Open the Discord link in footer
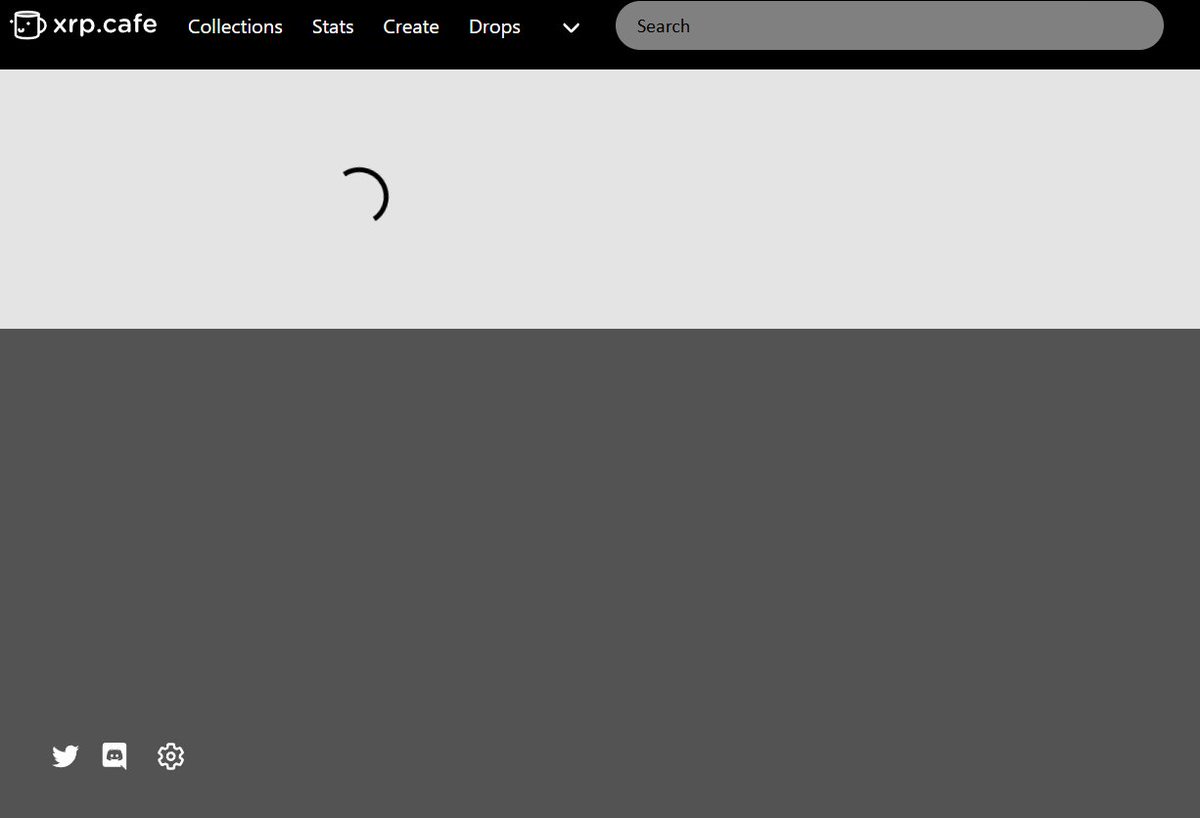 pyautogui.click(x=115, y=756)
